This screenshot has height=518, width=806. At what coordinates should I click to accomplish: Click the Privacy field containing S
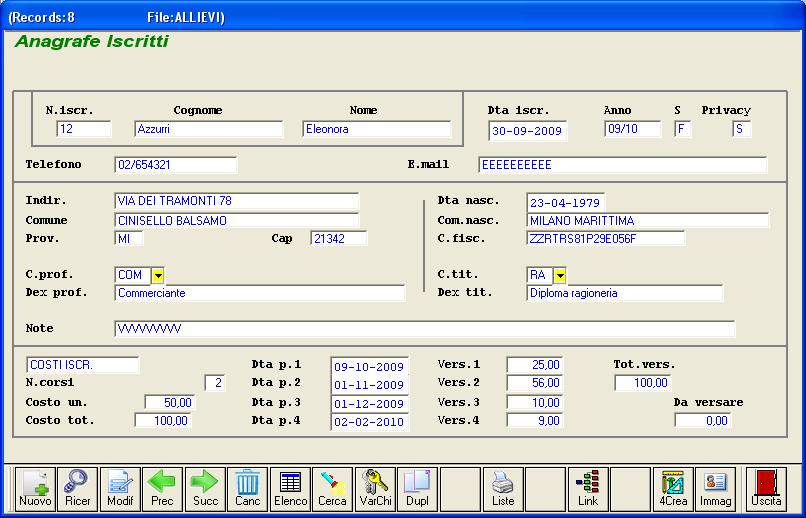(x=742, y=129)
